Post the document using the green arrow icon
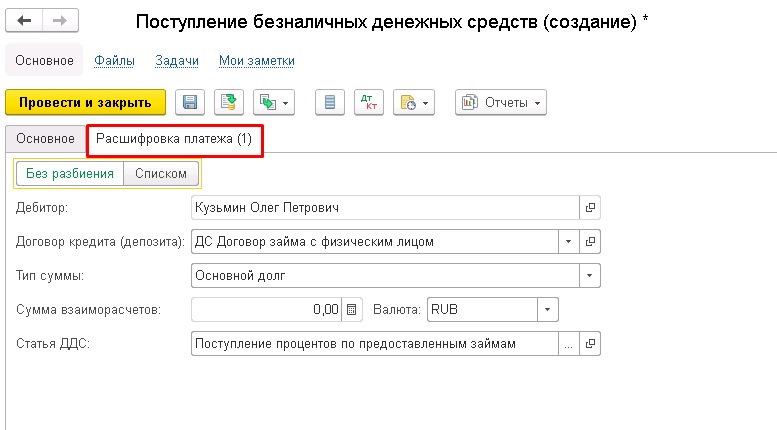This screenshot has width=777, height=430. [x=228, y=103]
